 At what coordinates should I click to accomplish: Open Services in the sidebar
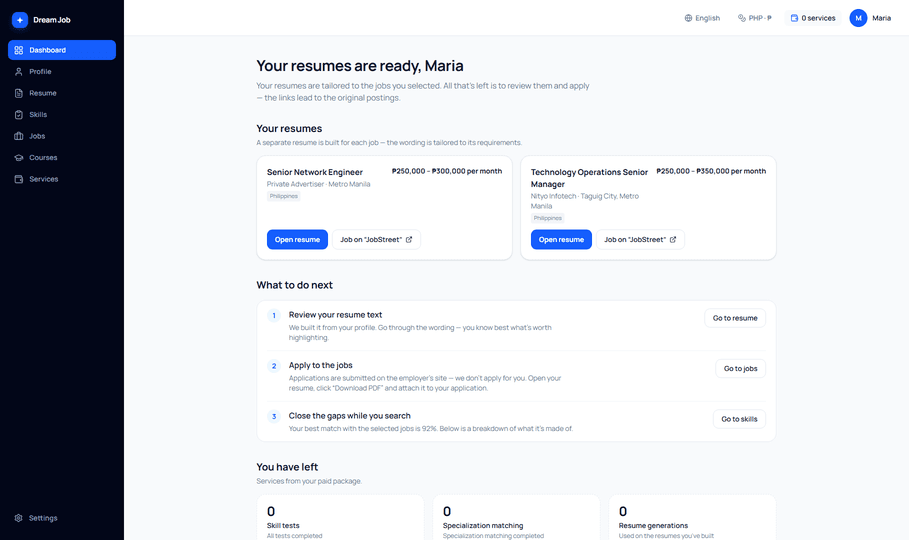pyautogui.click(x=62, y=179)
